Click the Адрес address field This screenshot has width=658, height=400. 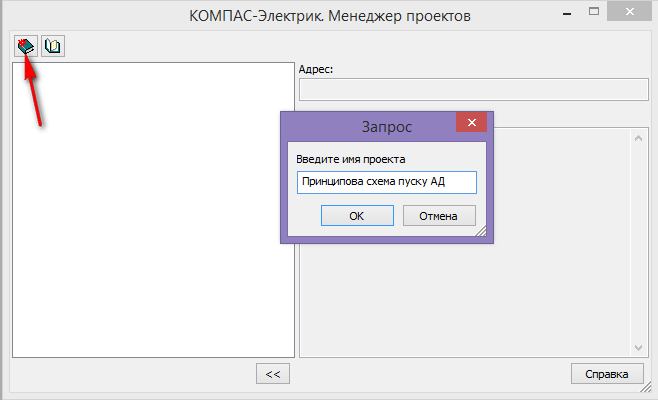click(x=474, y=89)
